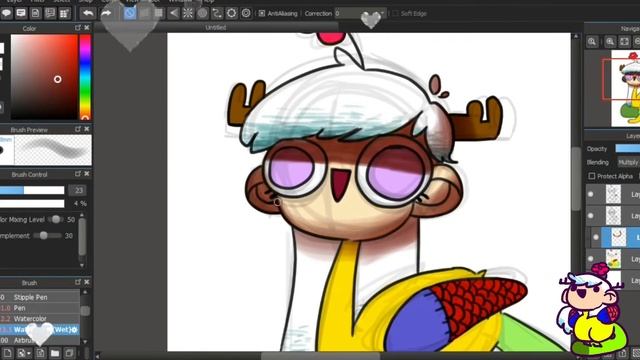
Task: Click the Redo arrow in the toolbar
Action: click(x=106, y=13)
